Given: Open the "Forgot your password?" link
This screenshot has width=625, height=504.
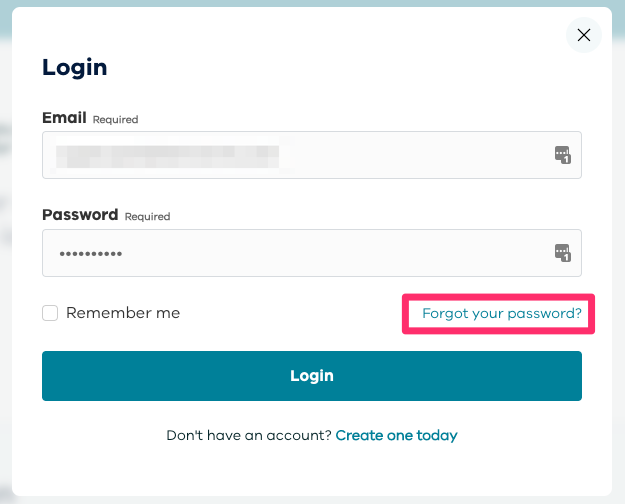Looking at the screenshot, I should click(501, 313).
